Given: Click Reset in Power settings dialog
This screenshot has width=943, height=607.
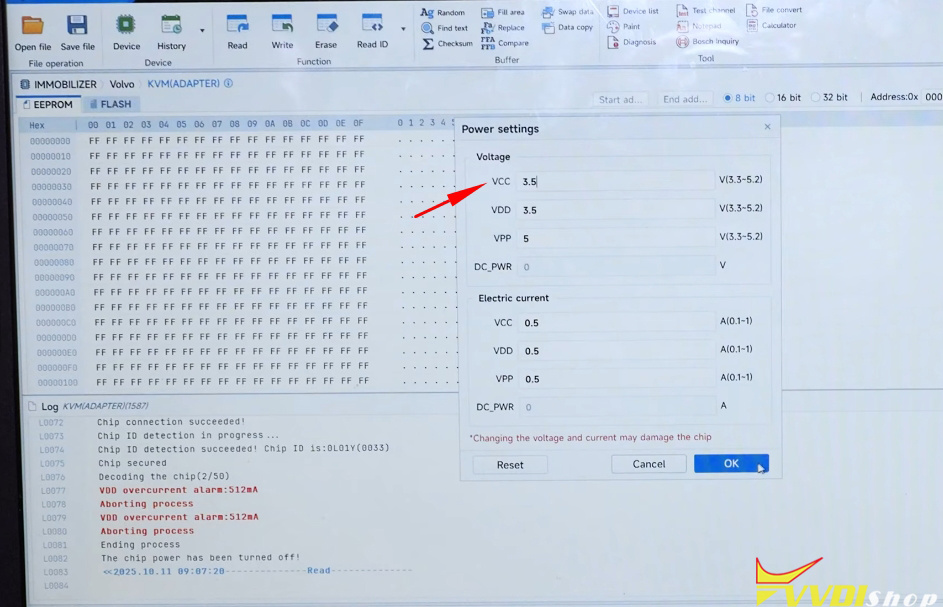Looking at the screenshot, I should tap(510, 465).
